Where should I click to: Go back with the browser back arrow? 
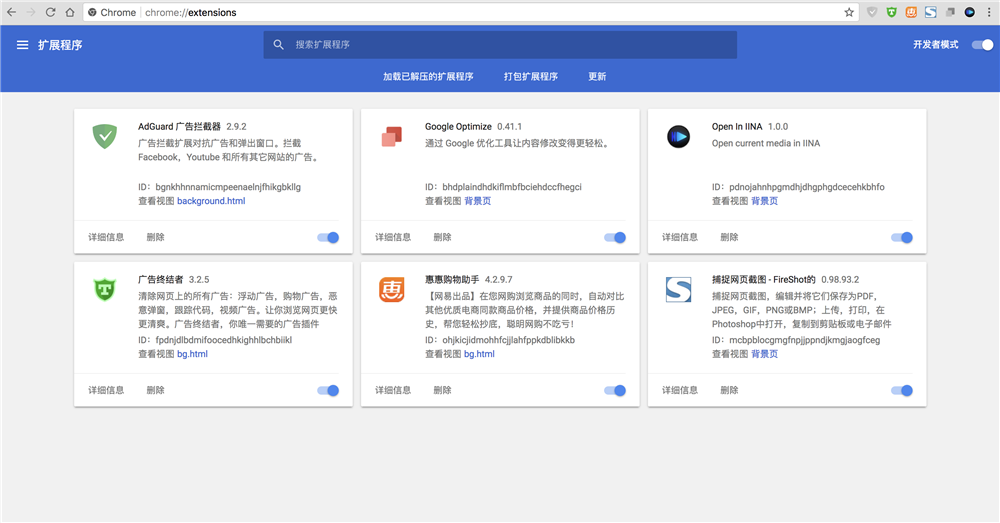click(x=11, y=12)
